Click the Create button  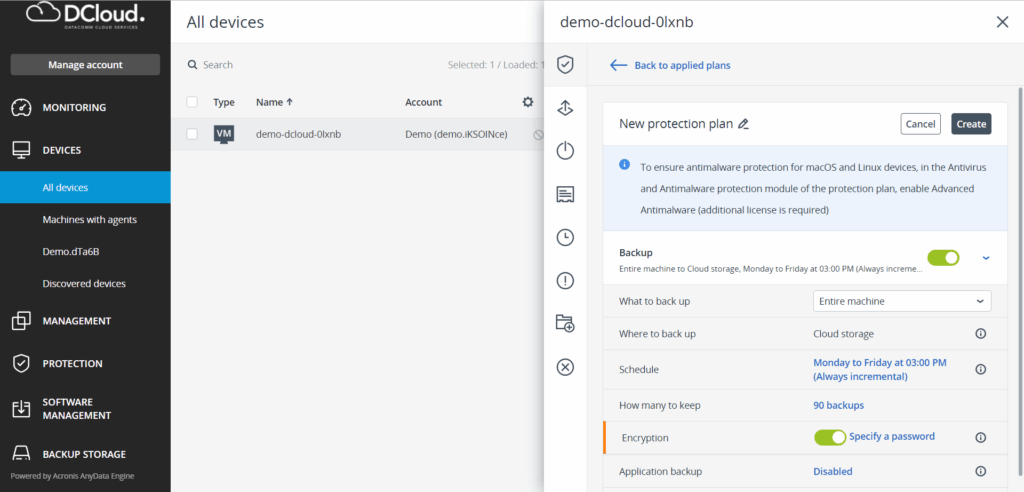click(970, 124)
